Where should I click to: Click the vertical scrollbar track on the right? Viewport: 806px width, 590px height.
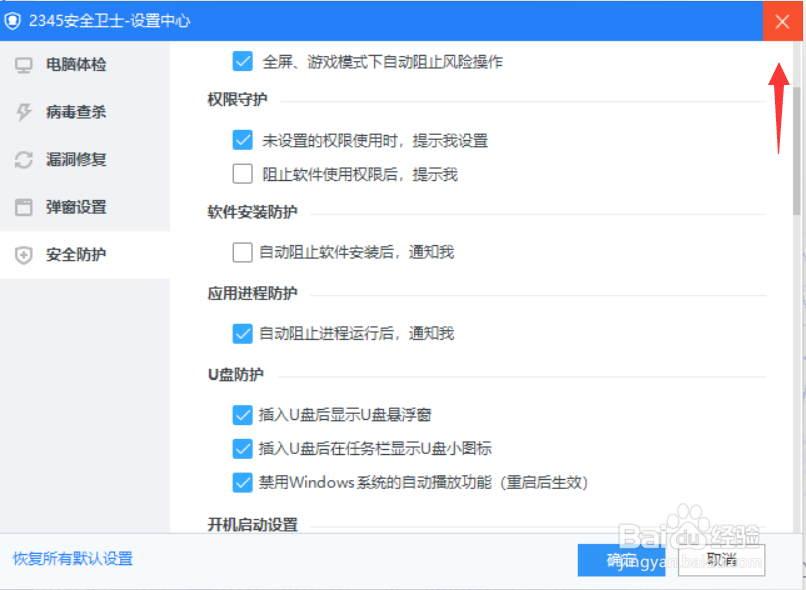(797, 300)
